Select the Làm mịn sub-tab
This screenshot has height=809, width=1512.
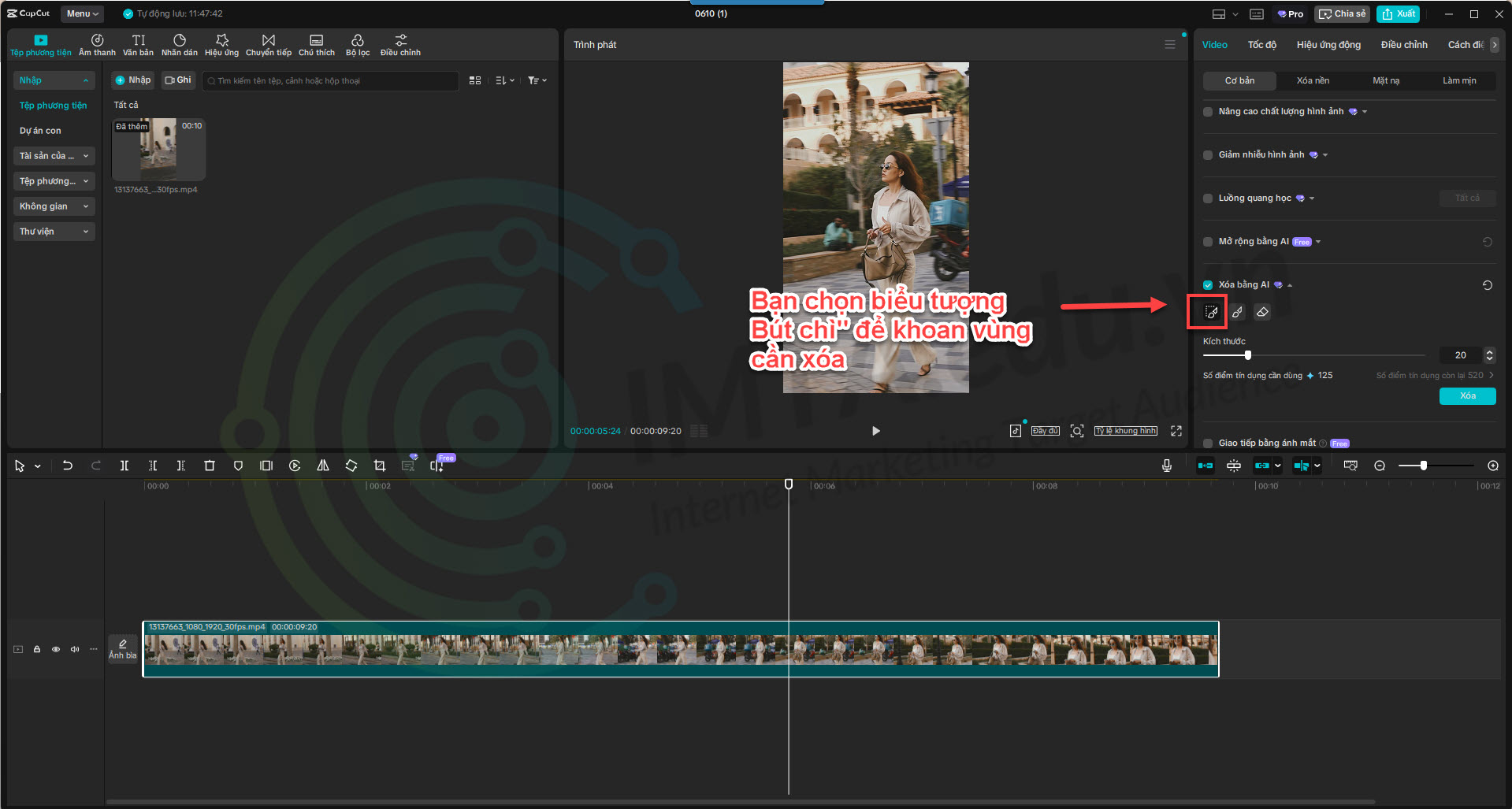click(x=1459, y=80)
